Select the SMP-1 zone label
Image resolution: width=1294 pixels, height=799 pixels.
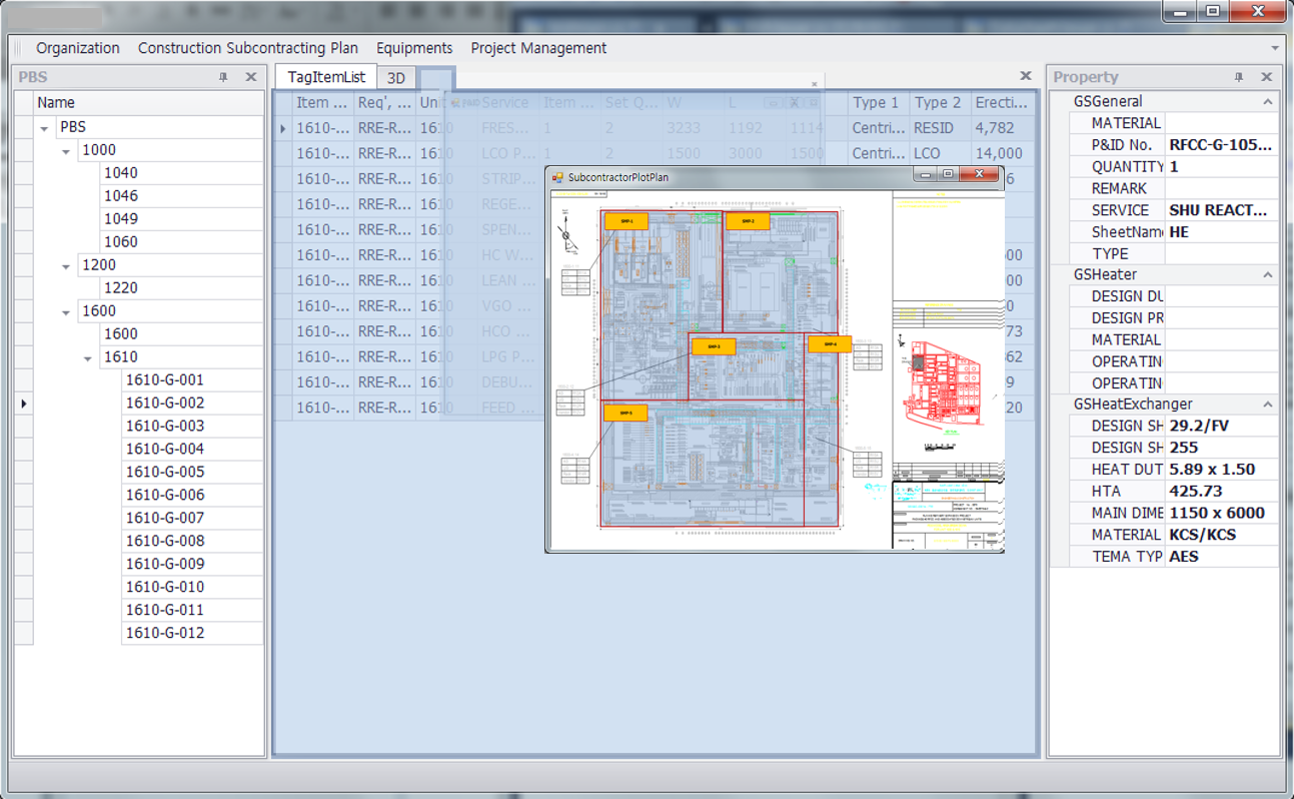[x=627, y=221]
